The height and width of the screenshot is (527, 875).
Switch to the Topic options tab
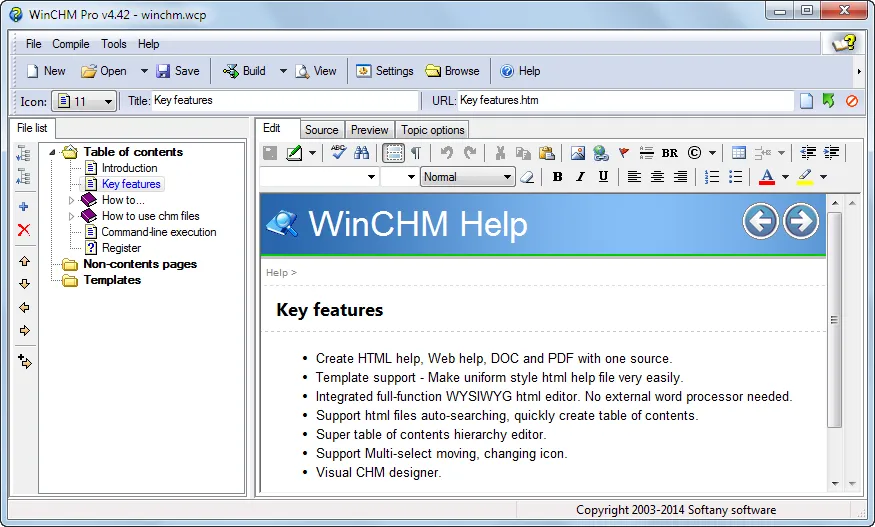tap(432, 130)
